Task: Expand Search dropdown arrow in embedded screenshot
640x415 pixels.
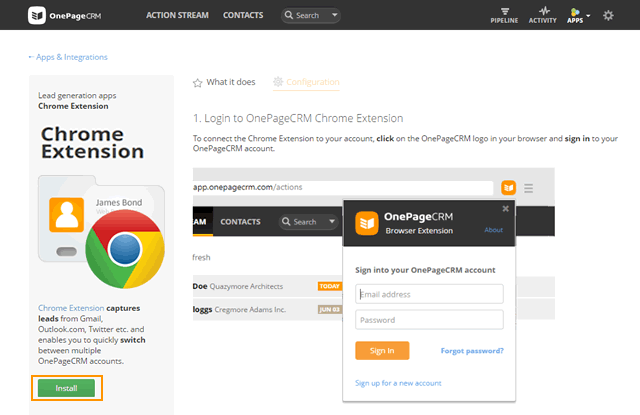Action: point(332,222)
